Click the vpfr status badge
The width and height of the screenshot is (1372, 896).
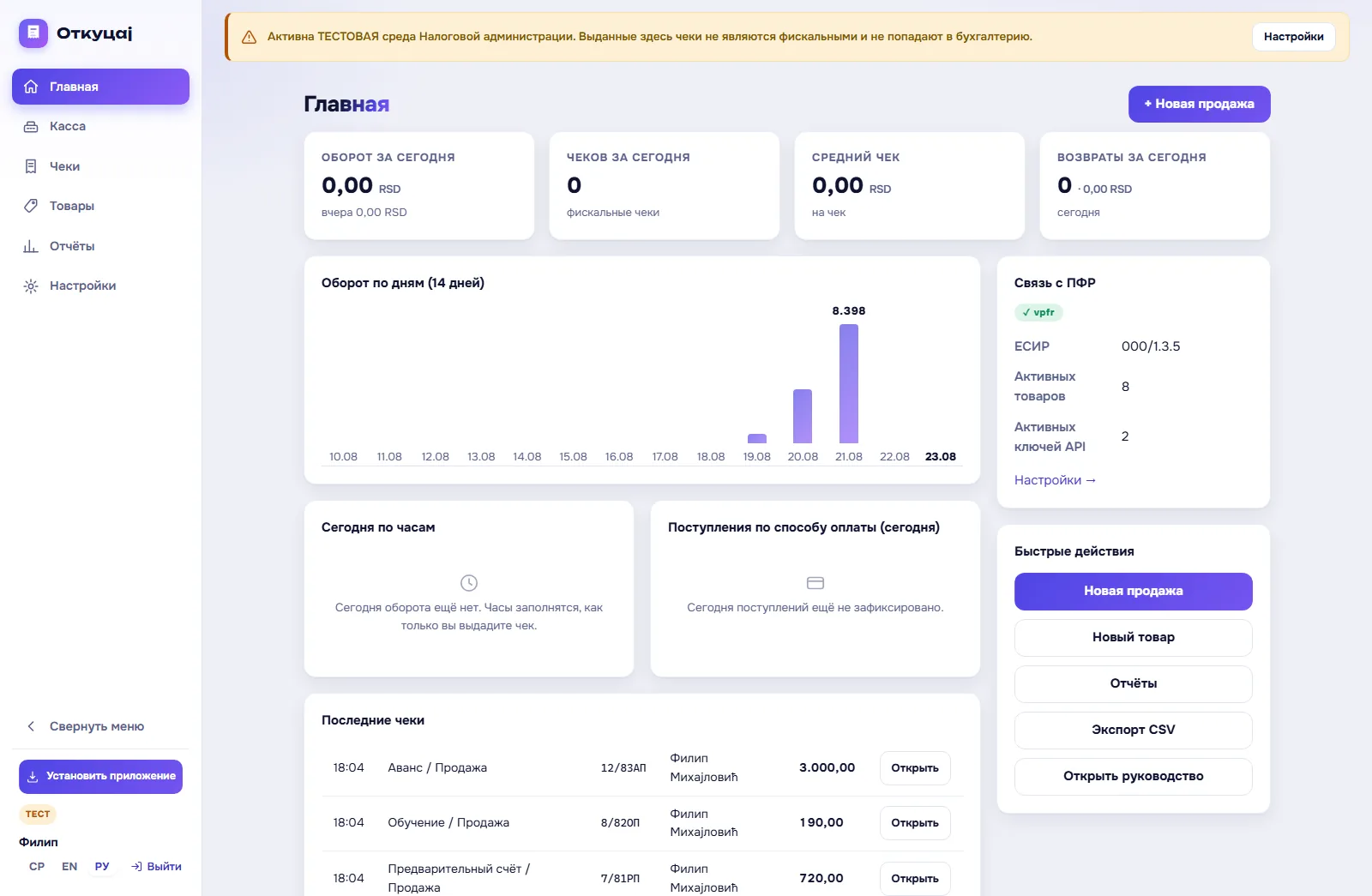[x=1038, y=313]
